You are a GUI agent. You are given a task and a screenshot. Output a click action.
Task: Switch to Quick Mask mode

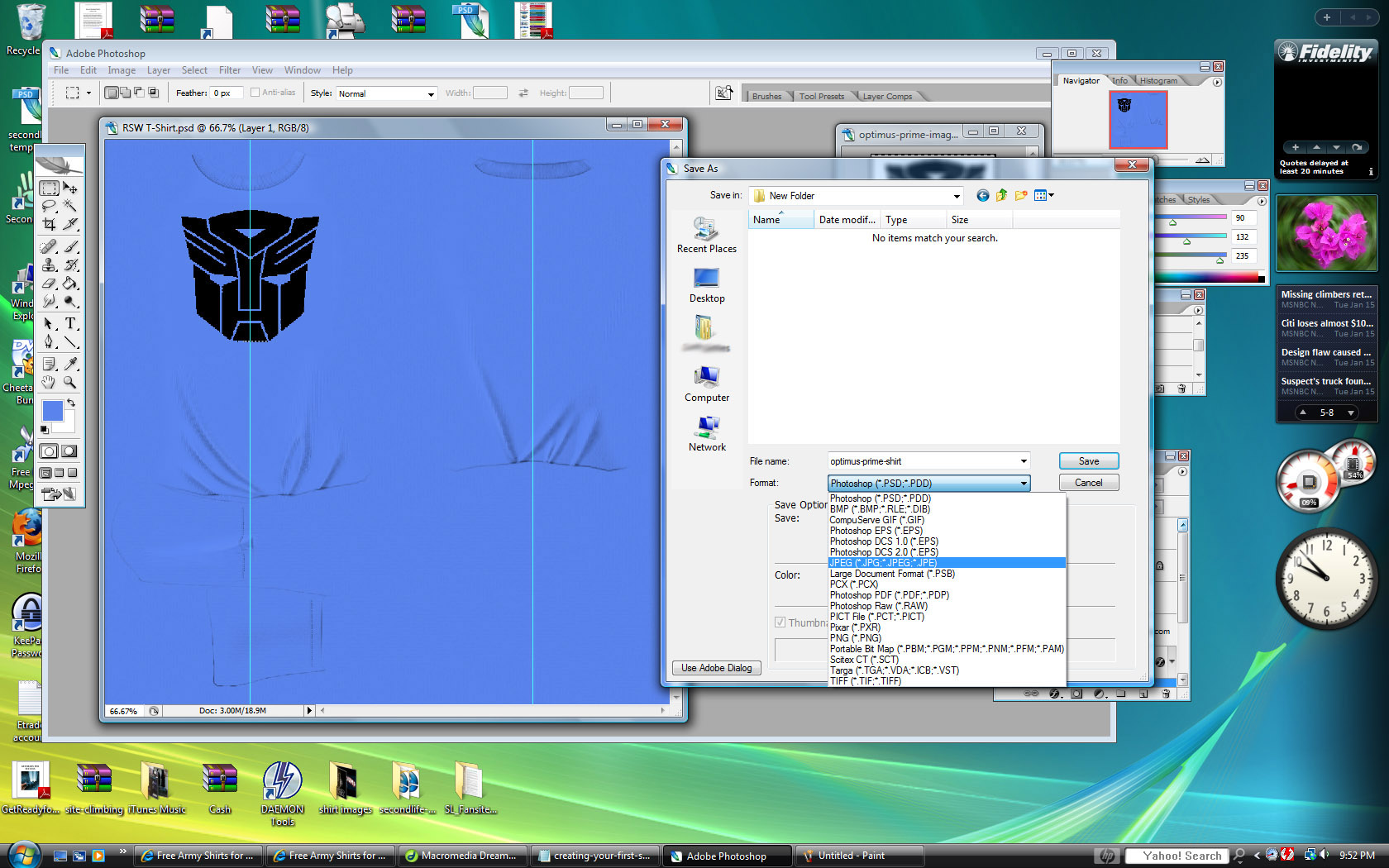tap(69, 451)
